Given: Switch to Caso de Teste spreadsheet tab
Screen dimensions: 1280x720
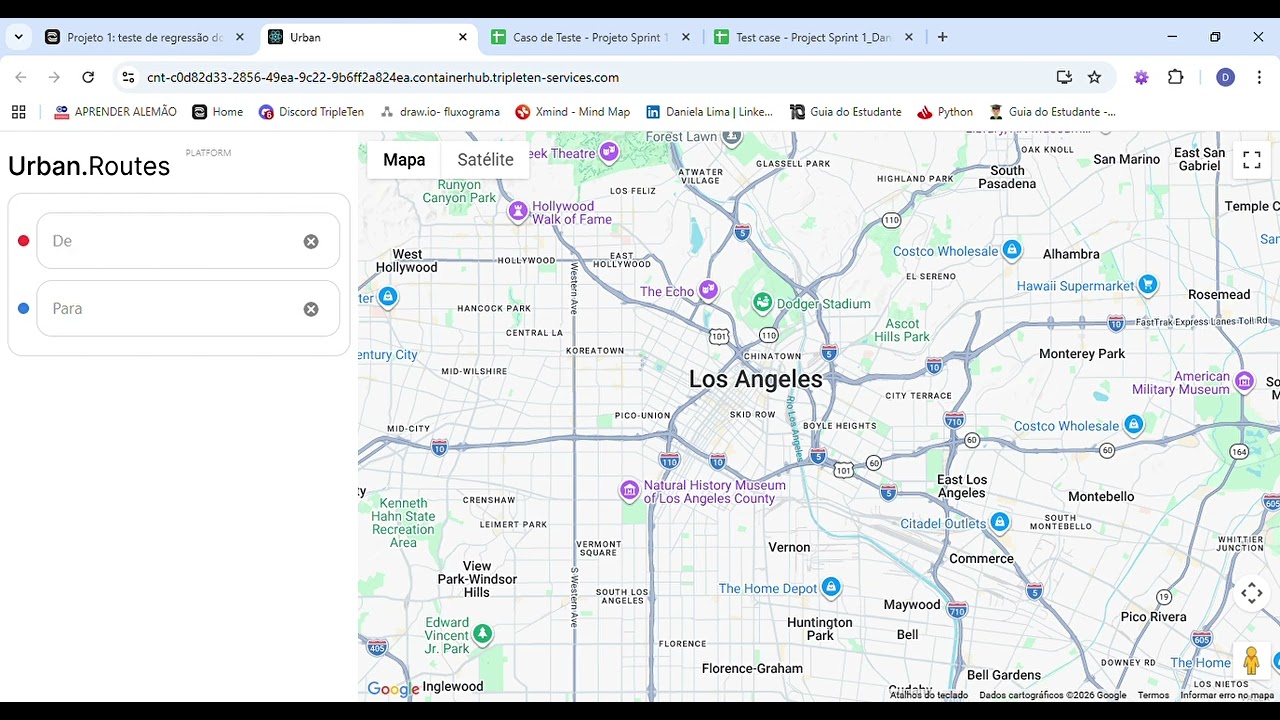Looking at the screenshot, I should coord(590,37).
